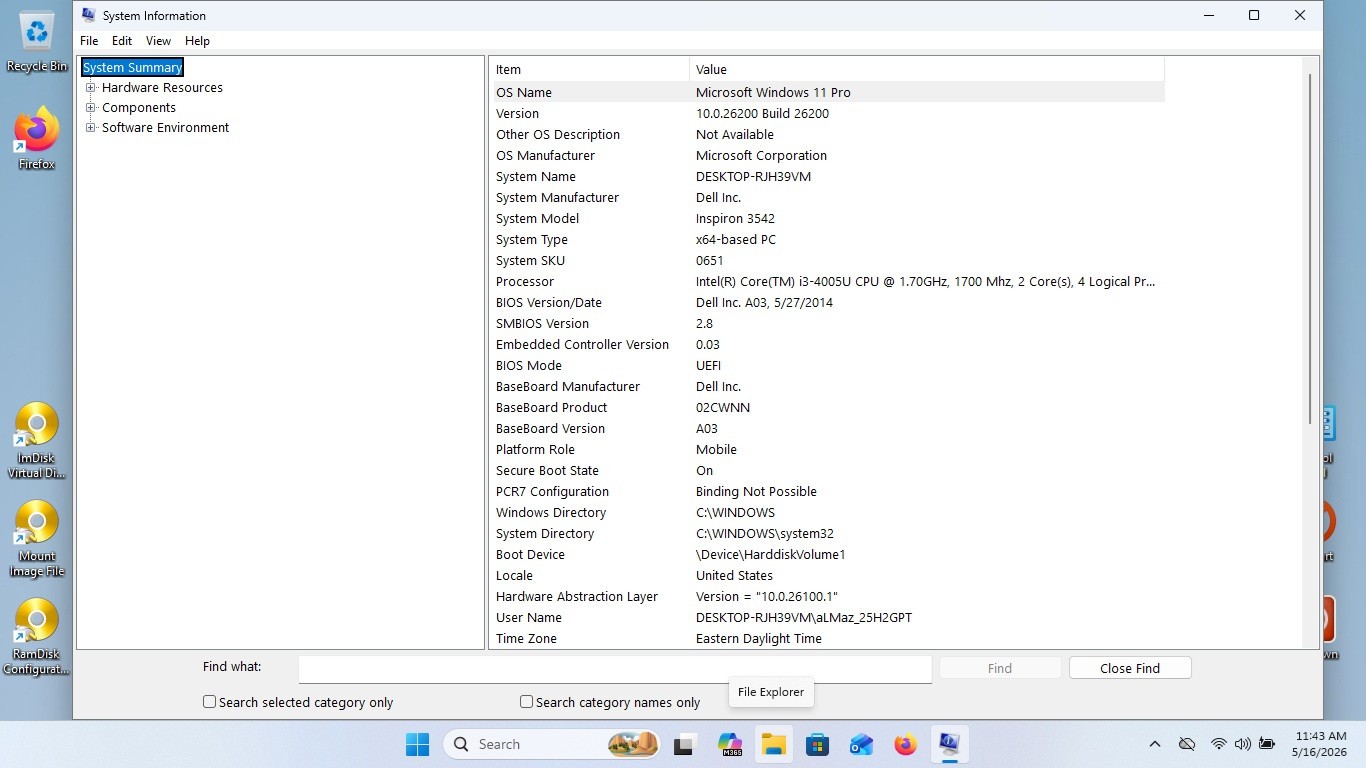Select the ImDisk Virtual Disk desktop icon
Viewport: 1366px width, 768px height.
pyautogui.click(x=37, y=441)
